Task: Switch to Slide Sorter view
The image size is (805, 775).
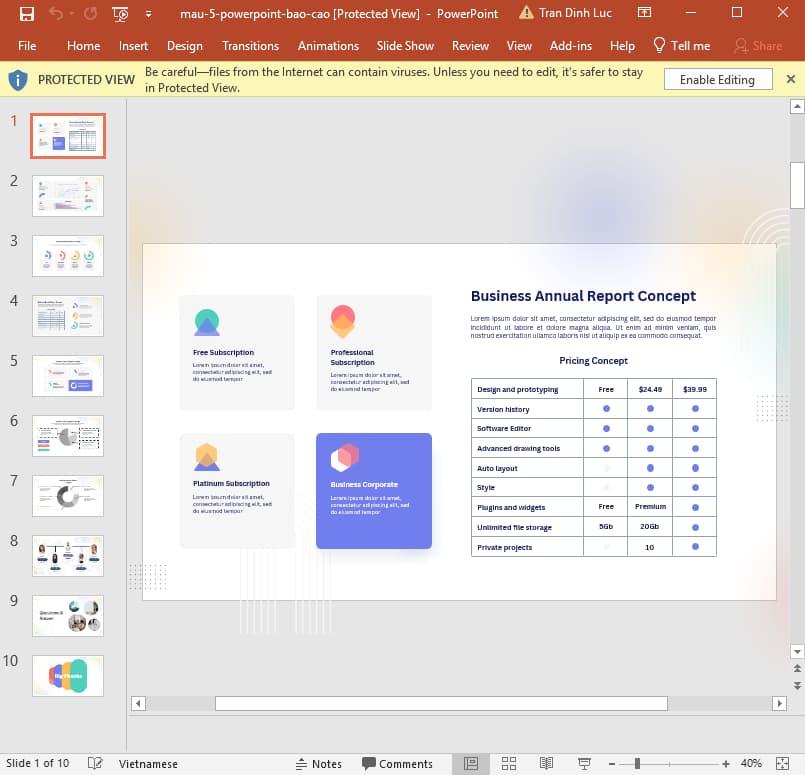Action: pos(508,763)
